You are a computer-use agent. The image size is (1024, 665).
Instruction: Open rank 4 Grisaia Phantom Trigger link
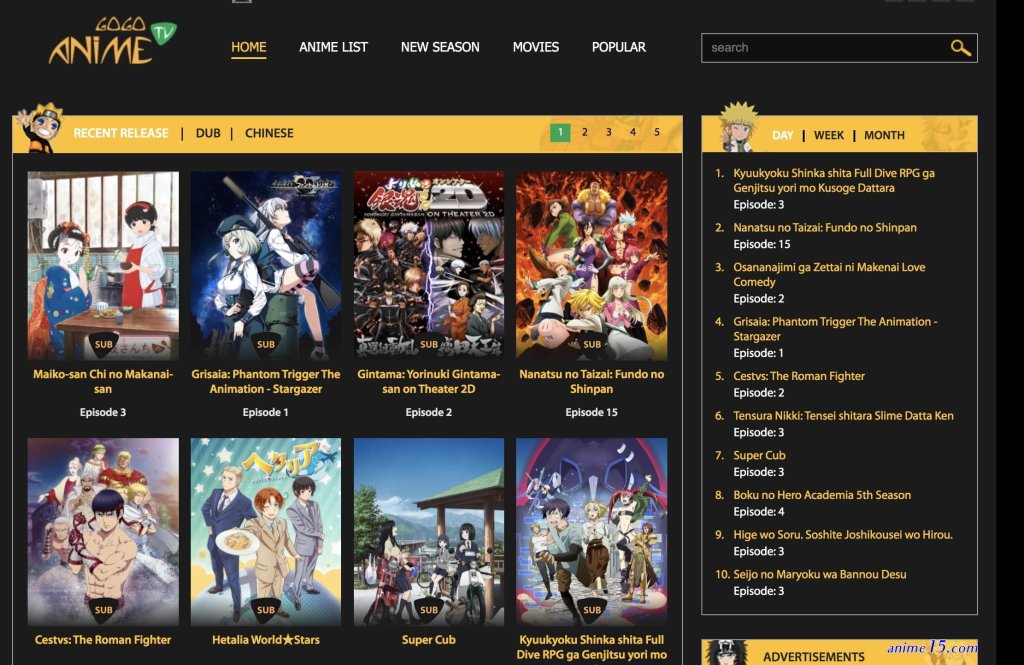click(x=835, y=329)
